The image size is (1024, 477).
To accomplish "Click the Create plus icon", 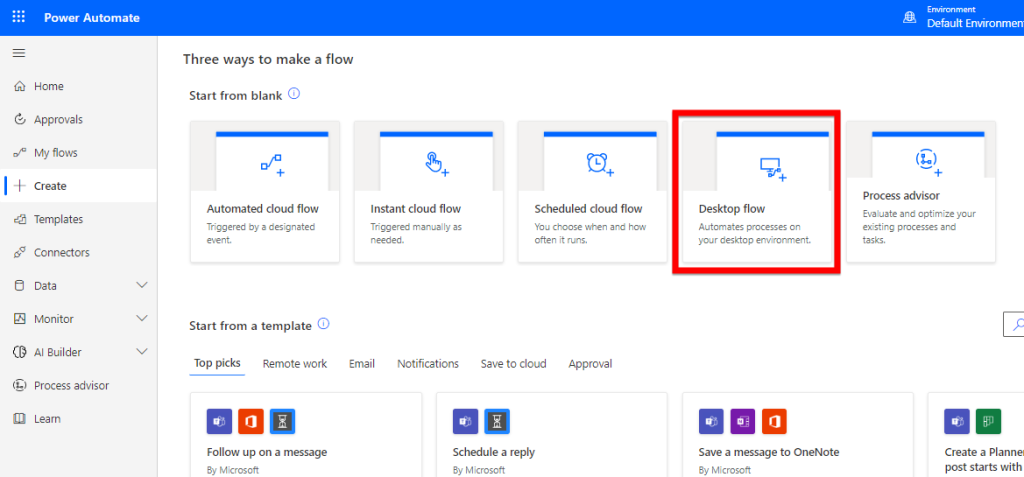I will pyautogui.click(x=20, y=186).
